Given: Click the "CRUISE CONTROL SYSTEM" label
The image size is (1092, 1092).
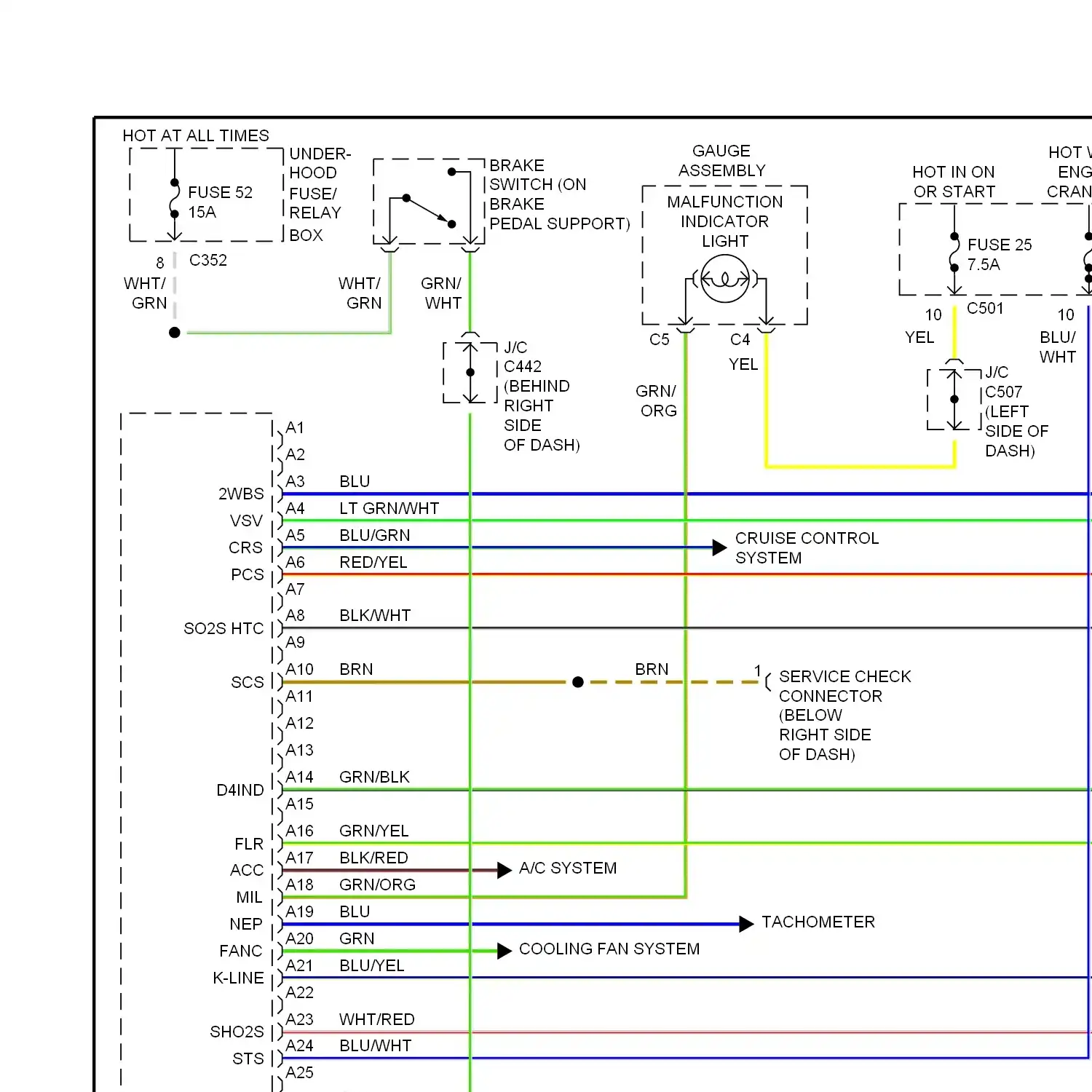Looking at the screenshot, I should coord(807,547).
